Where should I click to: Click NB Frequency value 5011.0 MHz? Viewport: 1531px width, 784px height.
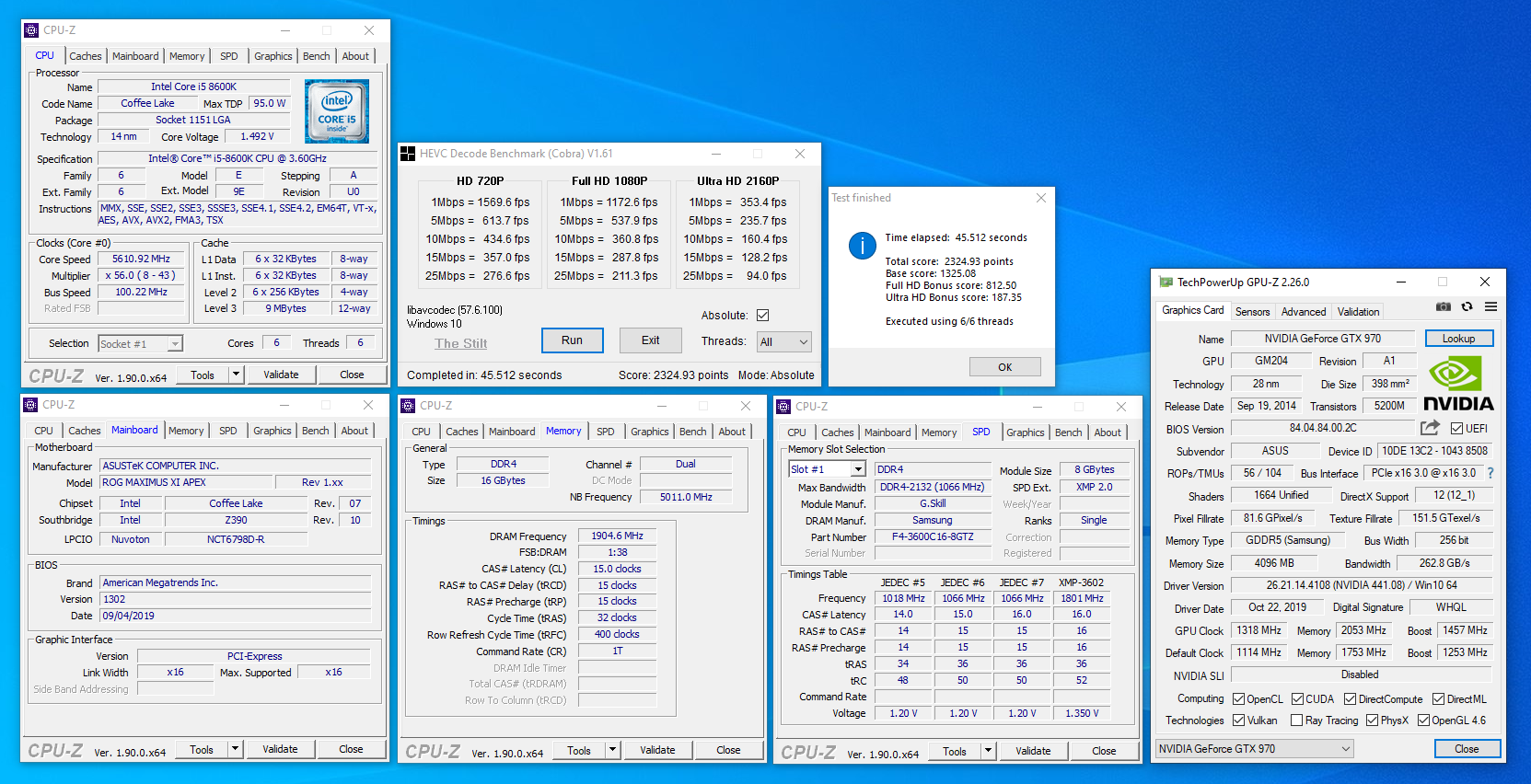tap(686, 497)
